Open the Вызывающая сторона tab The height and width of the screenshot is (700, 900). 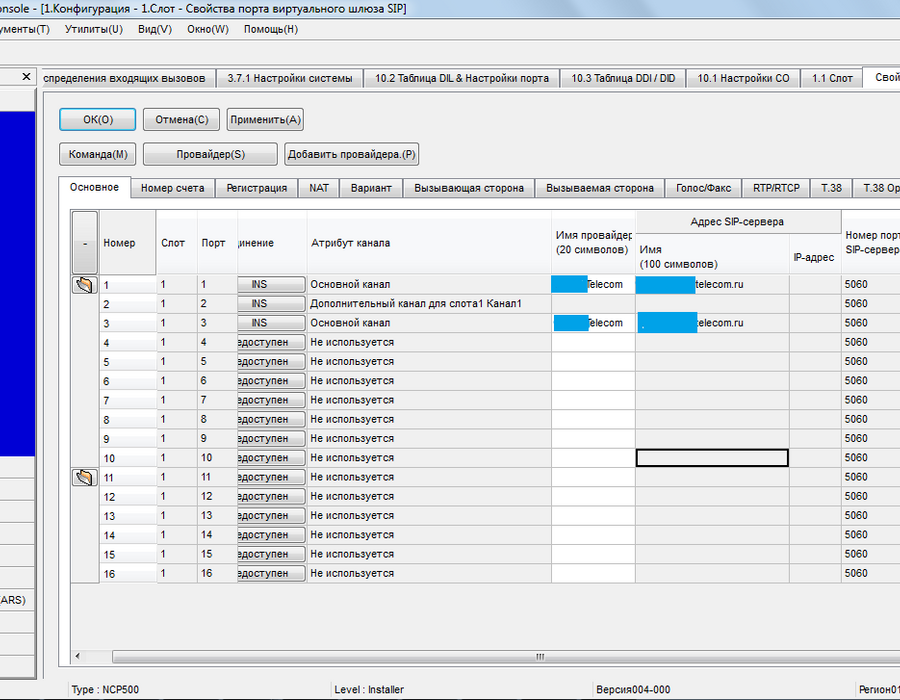click(469, 188)
